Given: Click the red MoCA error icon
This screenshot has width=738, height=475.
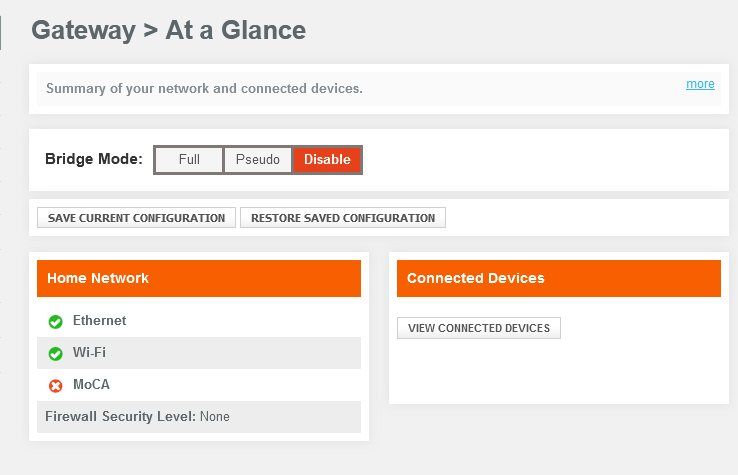Looking at the screenshot, I should pyautogui.click(x=56, y=385).
